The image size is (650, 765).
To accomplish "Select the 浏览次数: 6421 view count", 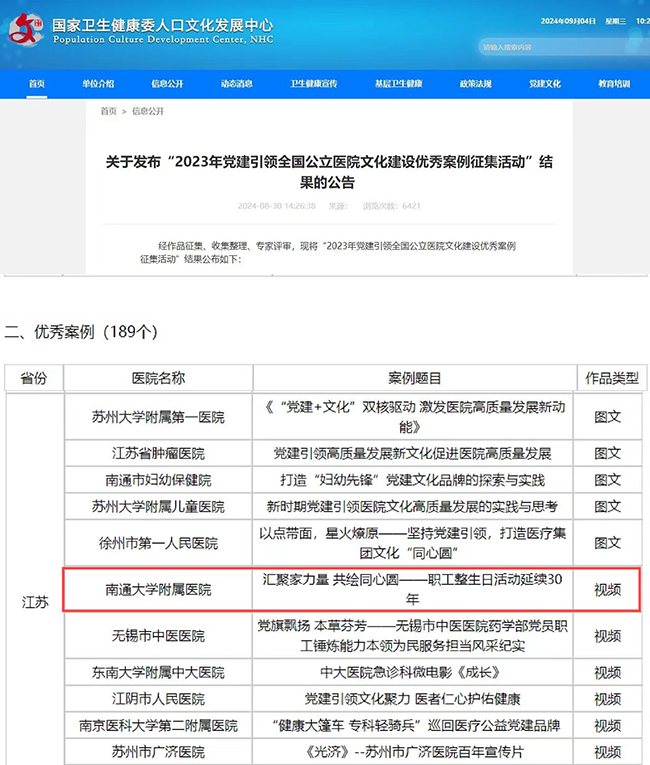I will [x=391, y=206].
